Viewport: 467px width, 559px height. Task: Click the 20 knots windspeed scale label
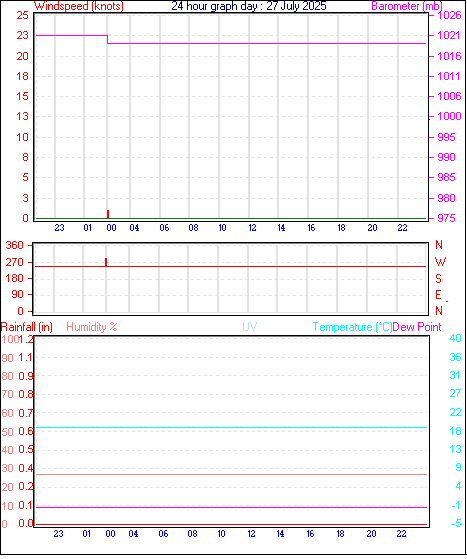tap(22, 56)
